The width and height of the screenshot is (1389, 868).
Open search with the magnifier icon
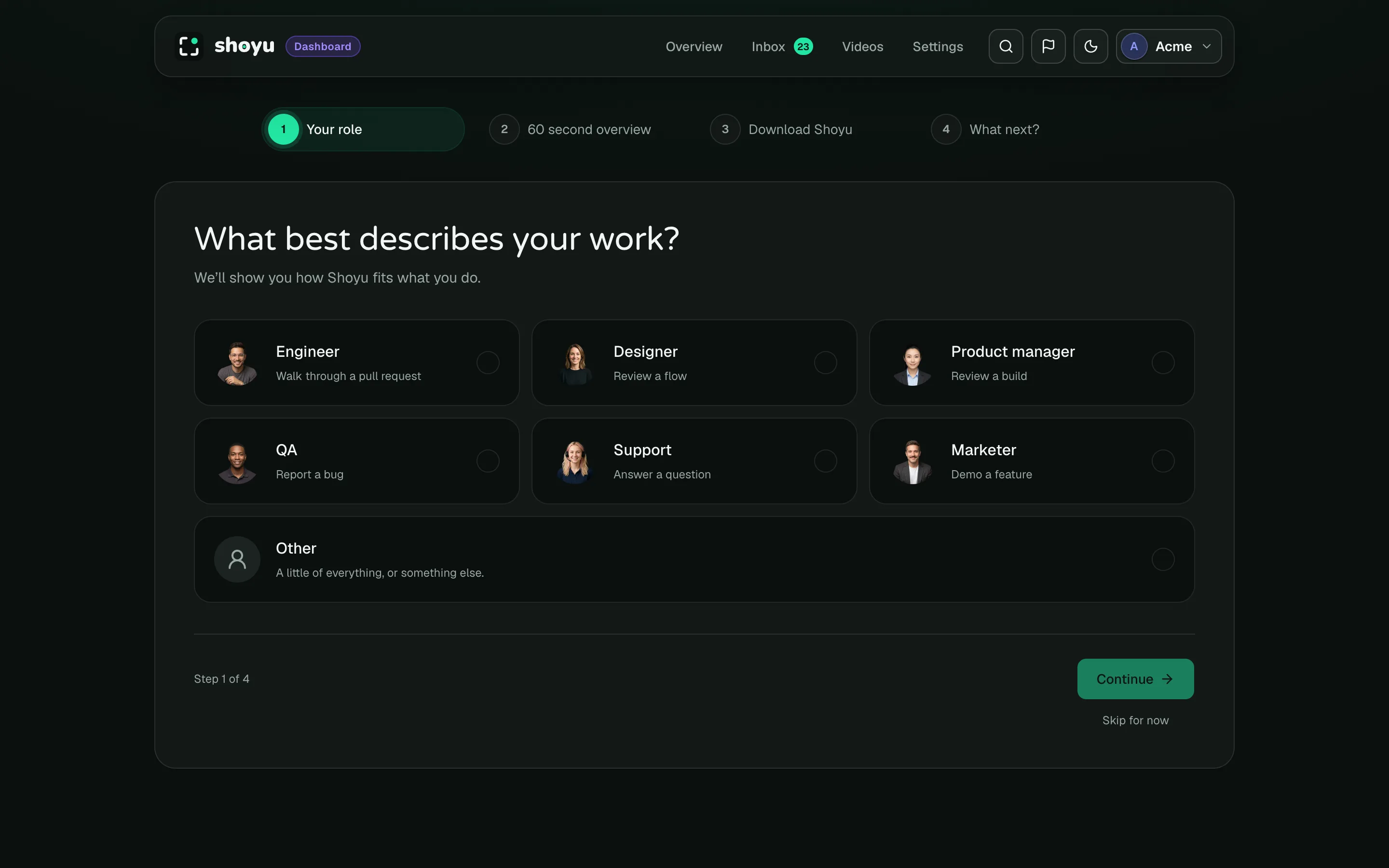1006,46
